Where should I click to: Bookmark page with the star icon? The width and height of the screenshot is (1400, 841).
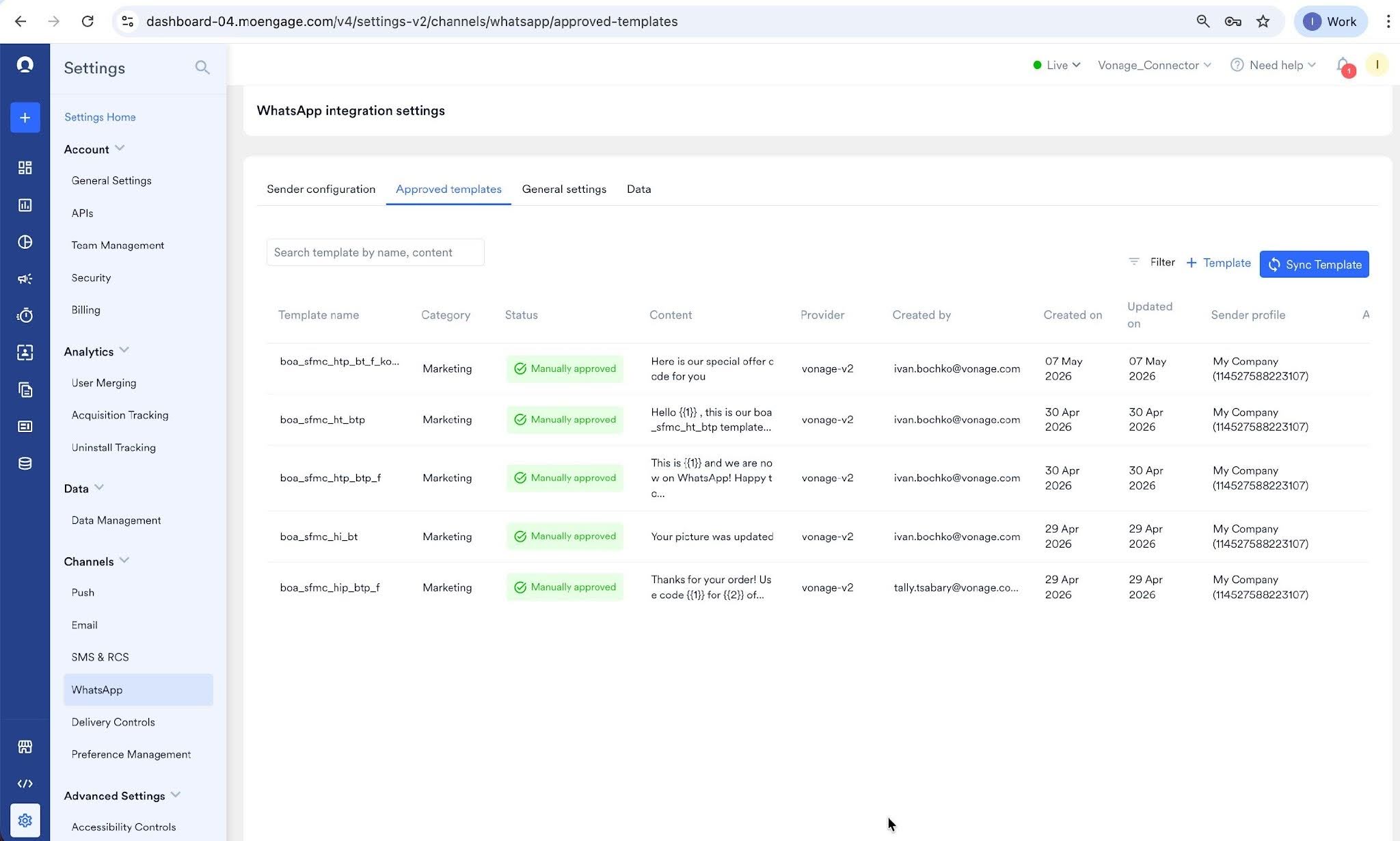pos(1263,21)
